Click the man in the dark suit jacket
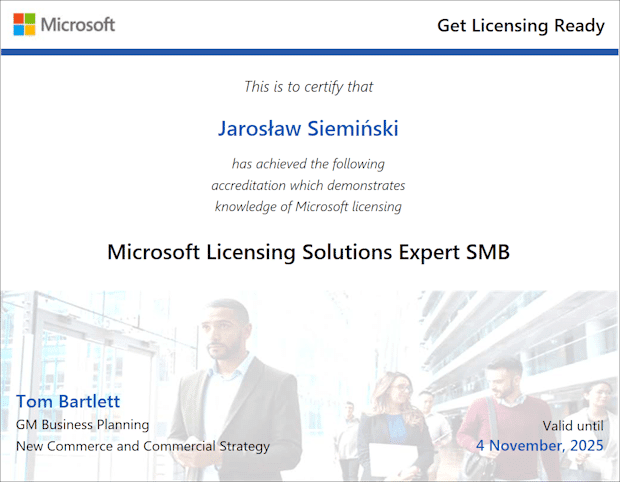The image size is (620, 482). (230, 390)
